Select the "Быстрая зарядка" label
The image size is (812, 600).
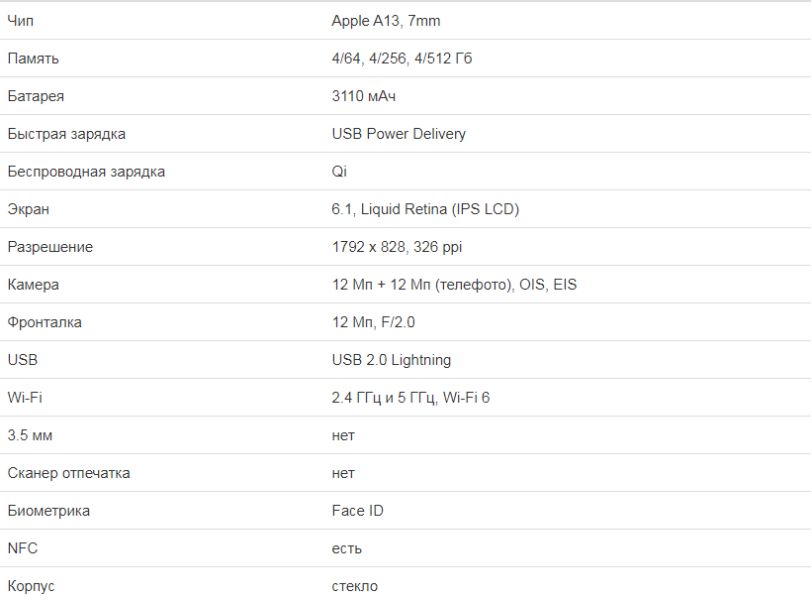tap(66, 134)
